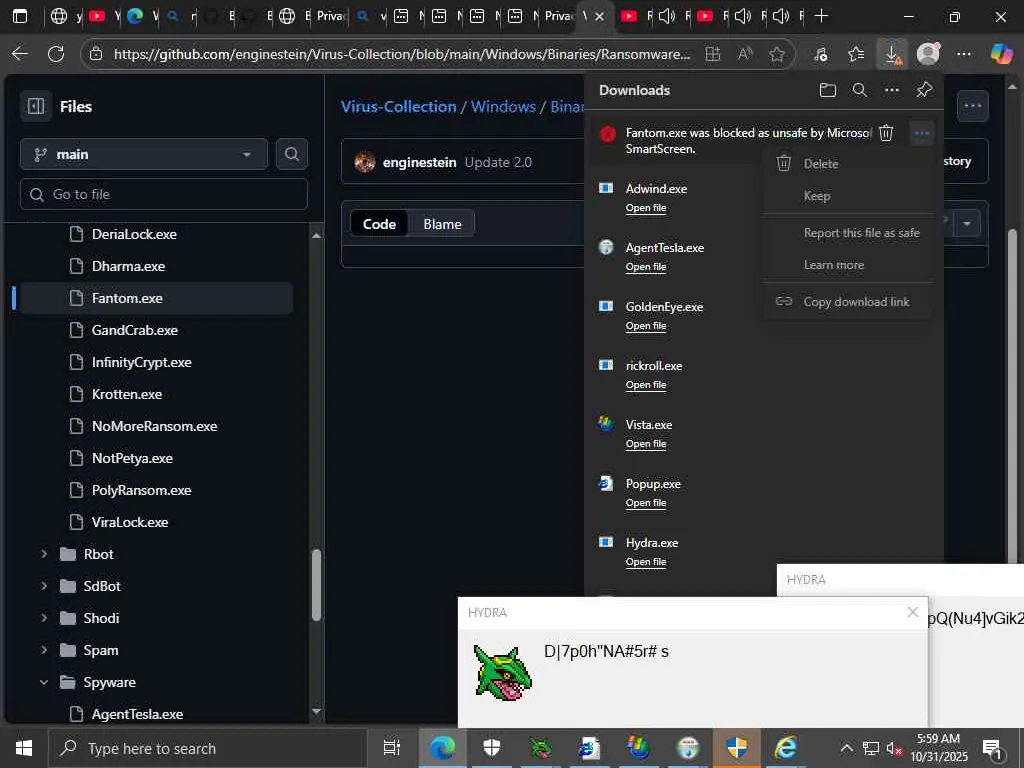Show hidden system tray icons
Screen dimensions: 1024x768
pyautogui.click(x=846, y=748)
